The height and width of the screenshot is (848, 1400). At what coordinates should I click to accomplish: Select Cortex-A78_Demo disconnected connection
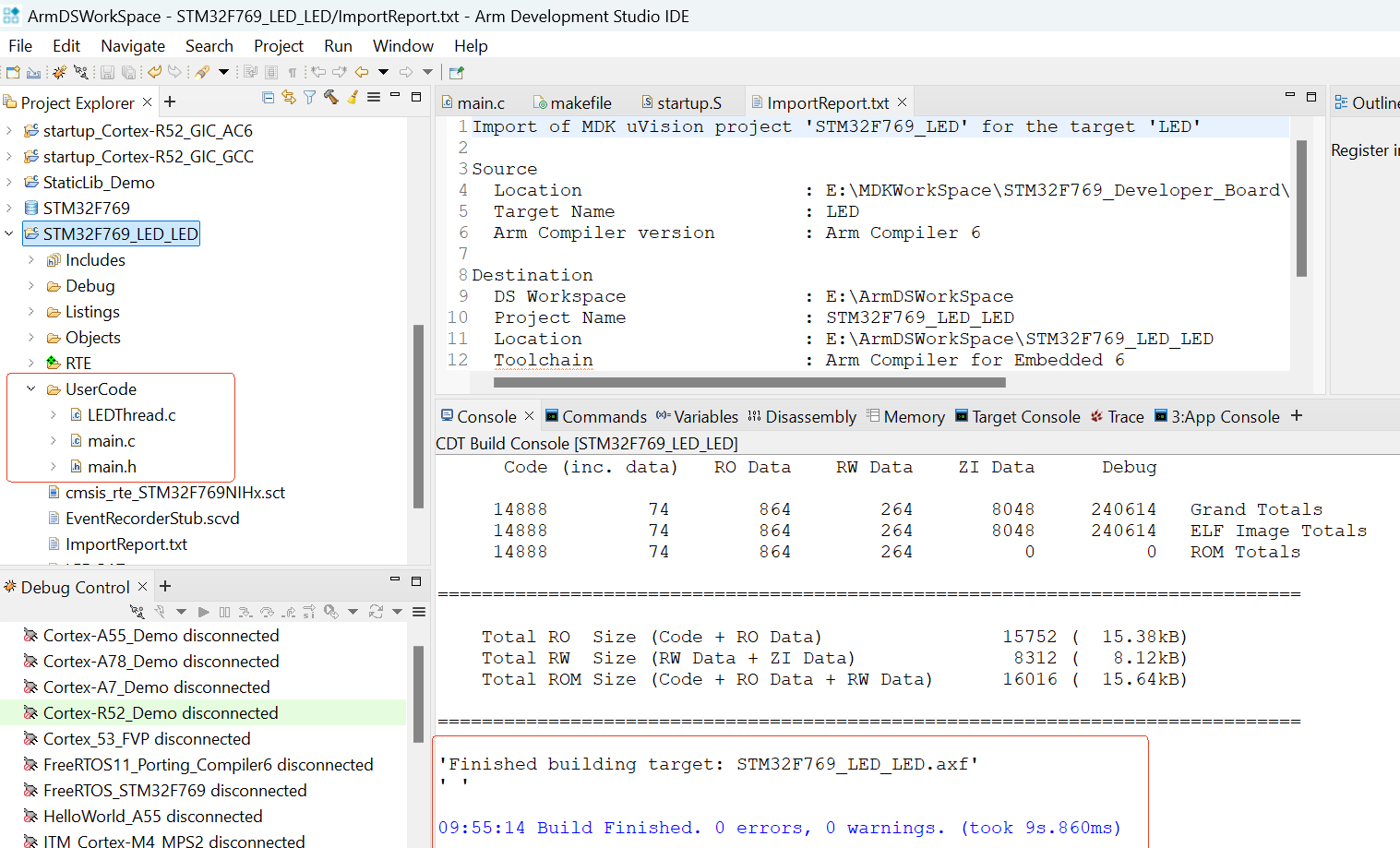[x=161, y=662]
